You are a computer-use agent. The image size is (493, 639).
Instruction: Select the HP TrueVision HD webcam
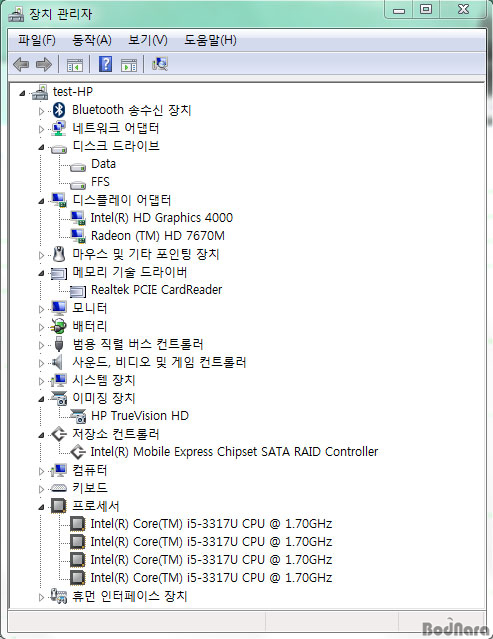[140, 416]
